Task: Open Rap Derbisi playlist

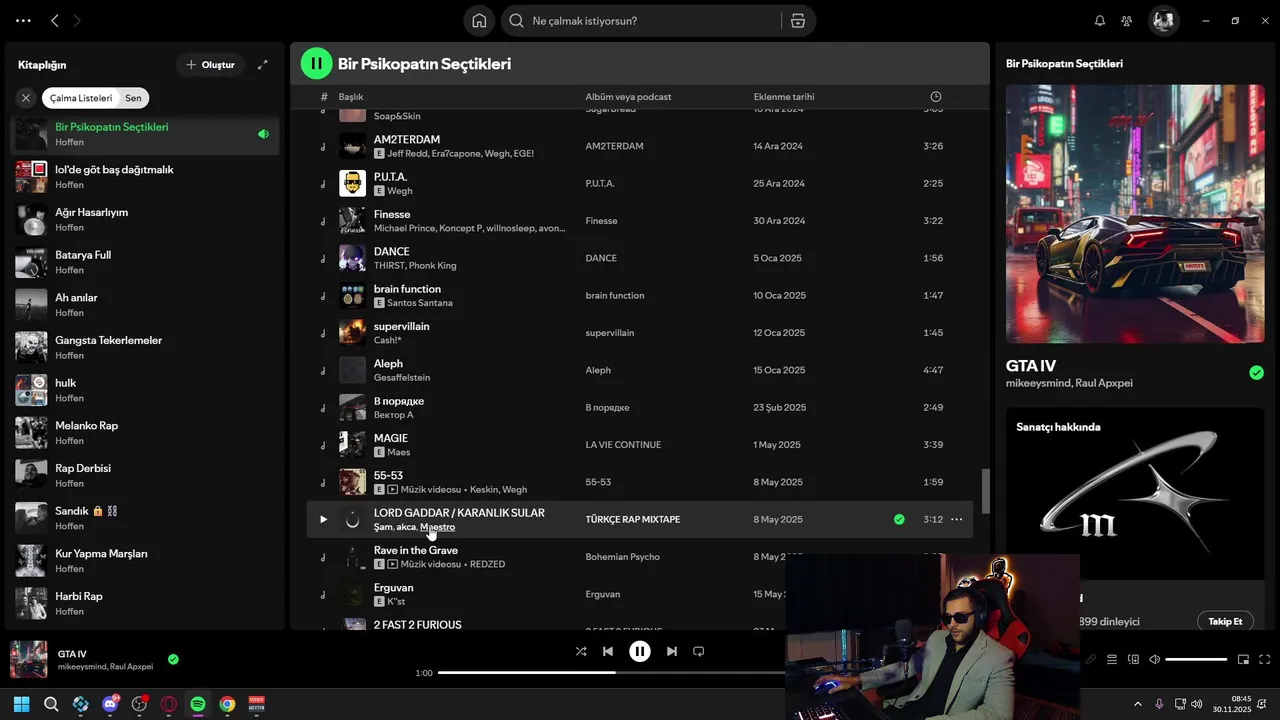Action: 145,476
